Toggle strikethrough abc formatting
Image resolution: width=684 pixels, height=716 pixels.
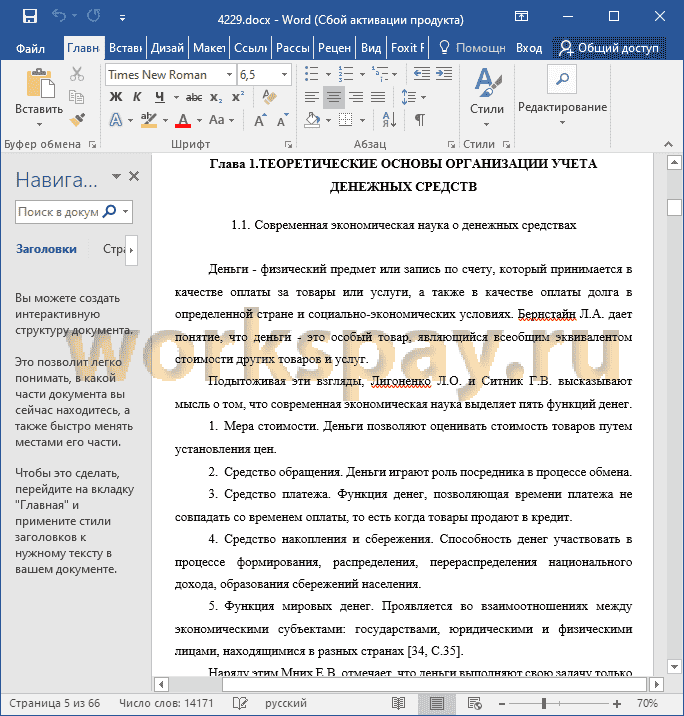pos(194,97)
